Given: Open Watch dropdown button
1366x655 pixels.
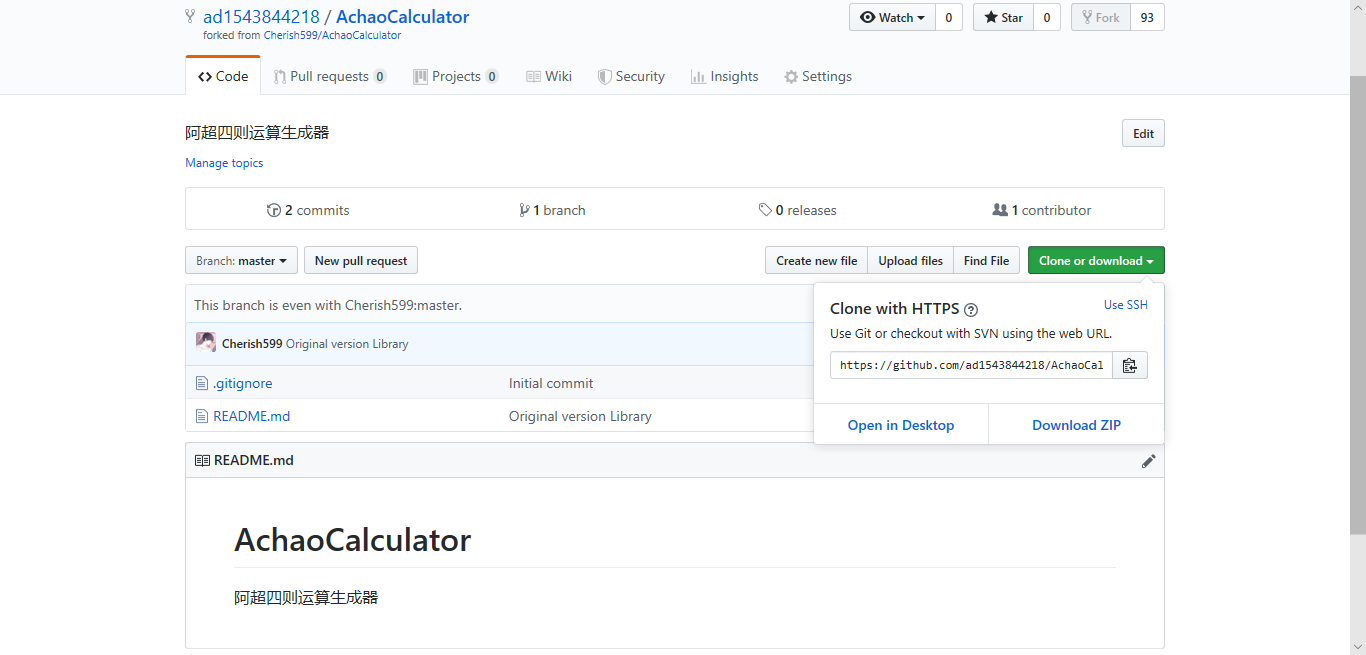Looking at the screenshot, I should tap(892, 17).
